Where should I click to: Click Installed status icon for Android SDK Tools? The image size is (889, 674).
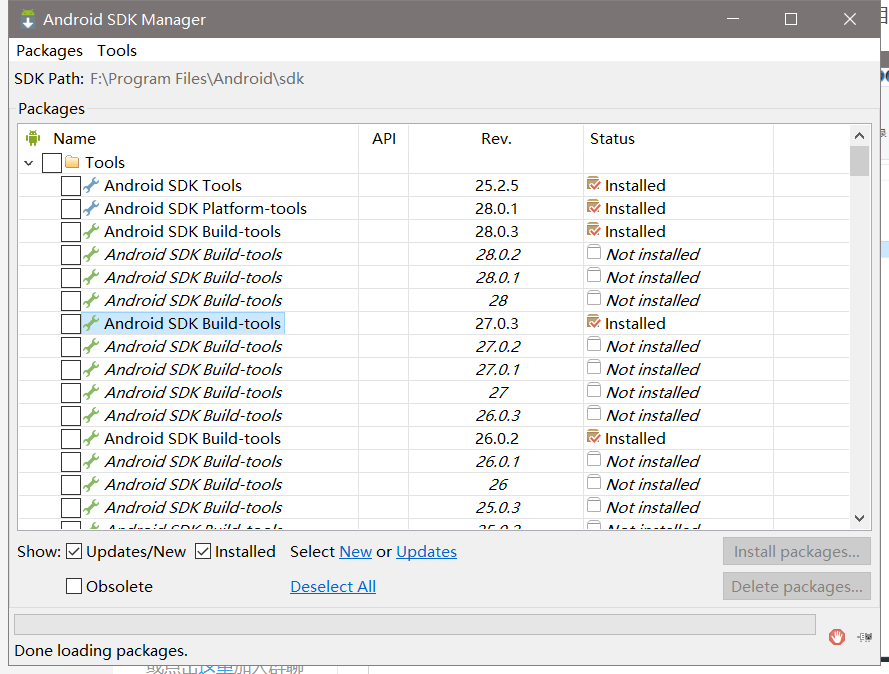coord(594,184)
